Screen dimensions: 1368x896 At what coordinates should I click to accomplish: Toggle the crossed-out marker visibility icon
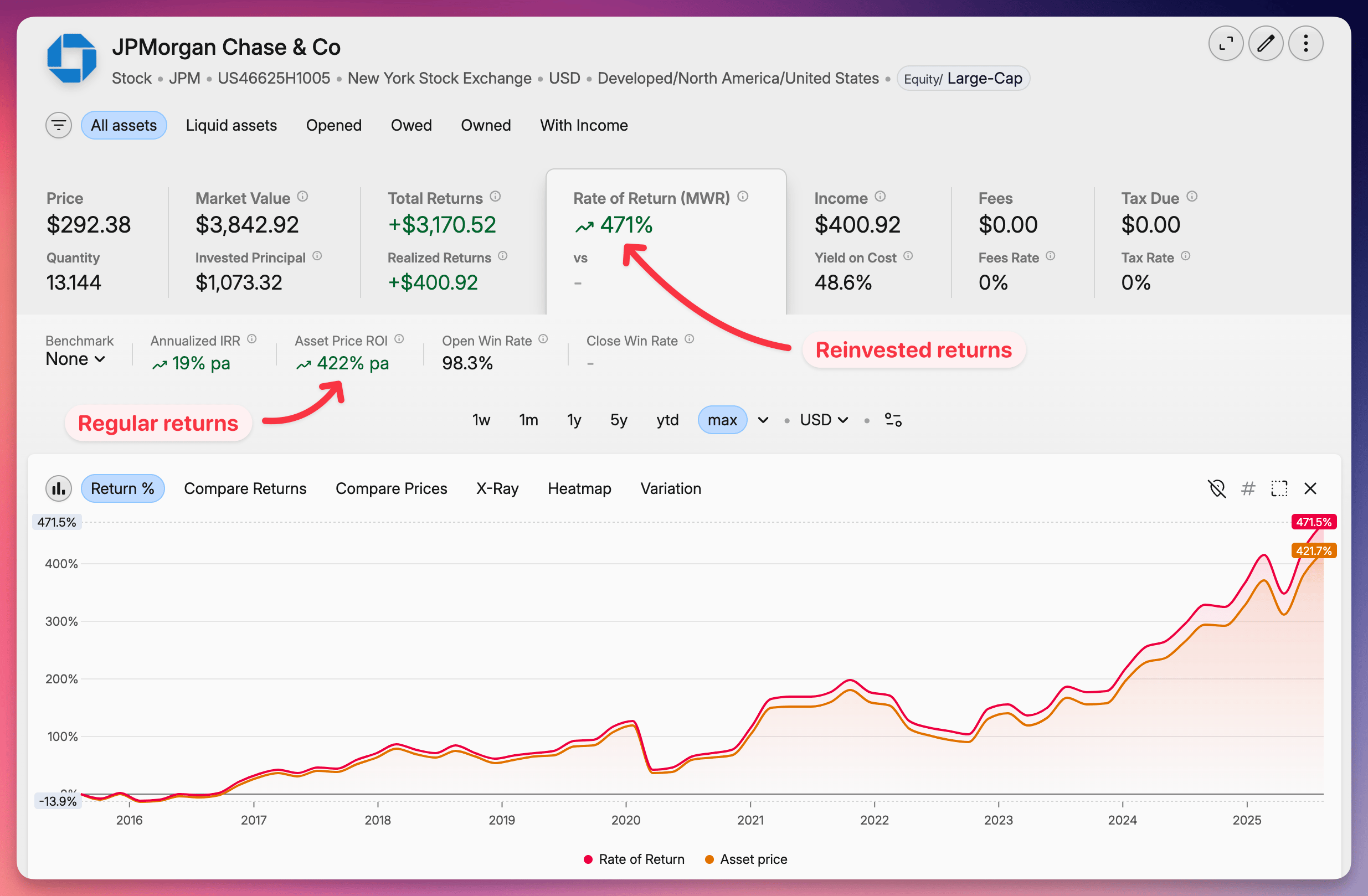[1217, 489]
